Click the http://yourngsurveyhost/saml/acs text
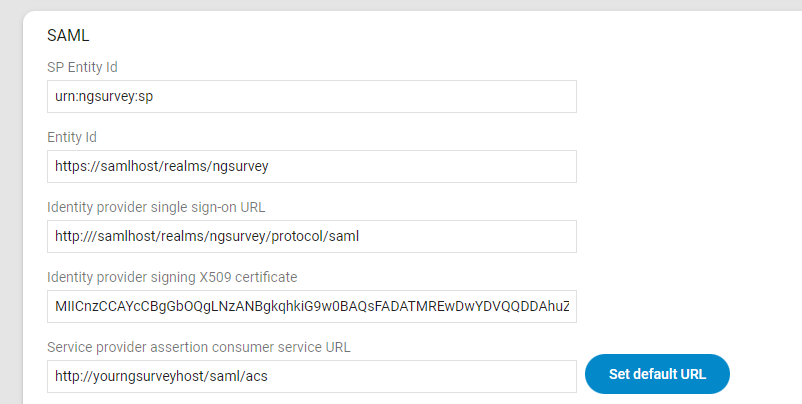The height and width of the screenshot is (404, 802). (x=162, y=377)
